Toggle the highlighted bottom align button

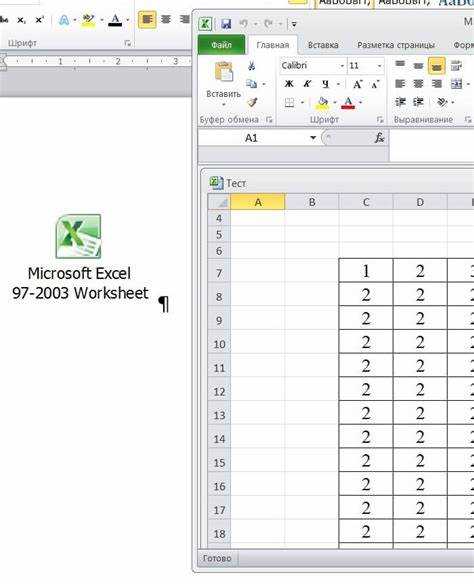(x=436, y=66)
